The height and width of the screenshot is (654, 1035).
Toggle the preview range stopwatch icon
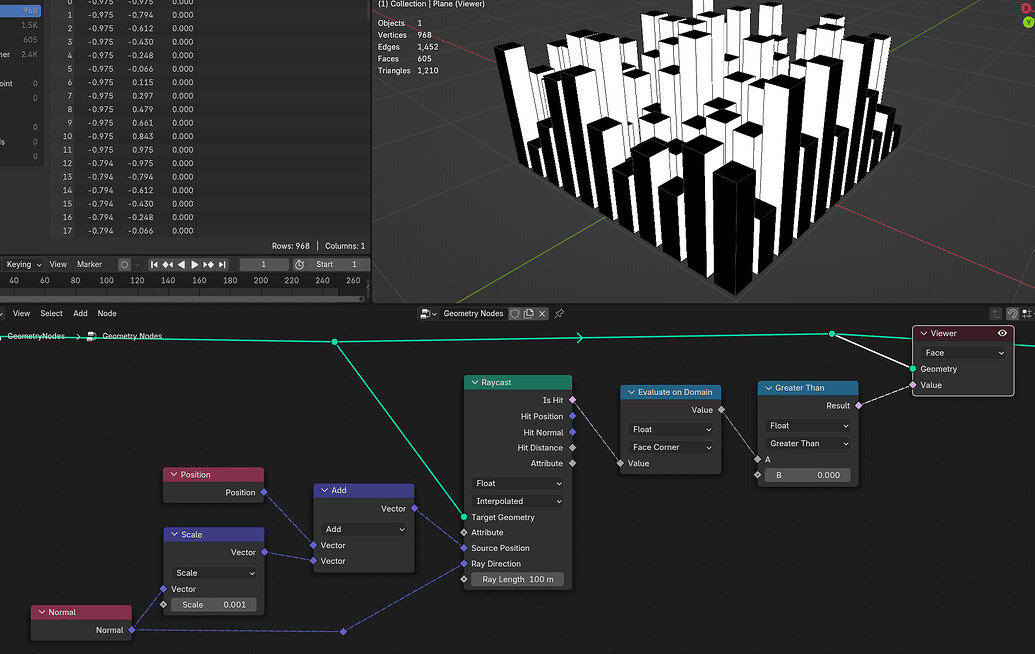pos(299,265)
